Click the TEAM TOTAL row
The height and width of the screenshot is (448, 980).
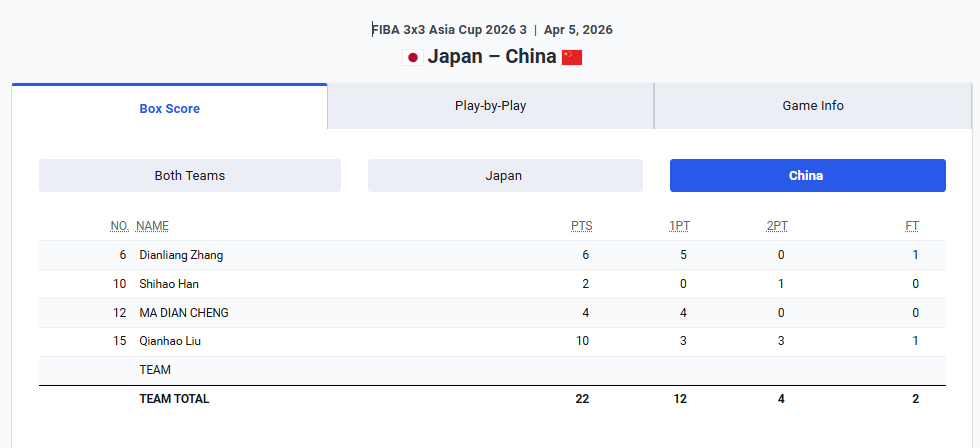(x=175, y=399)
